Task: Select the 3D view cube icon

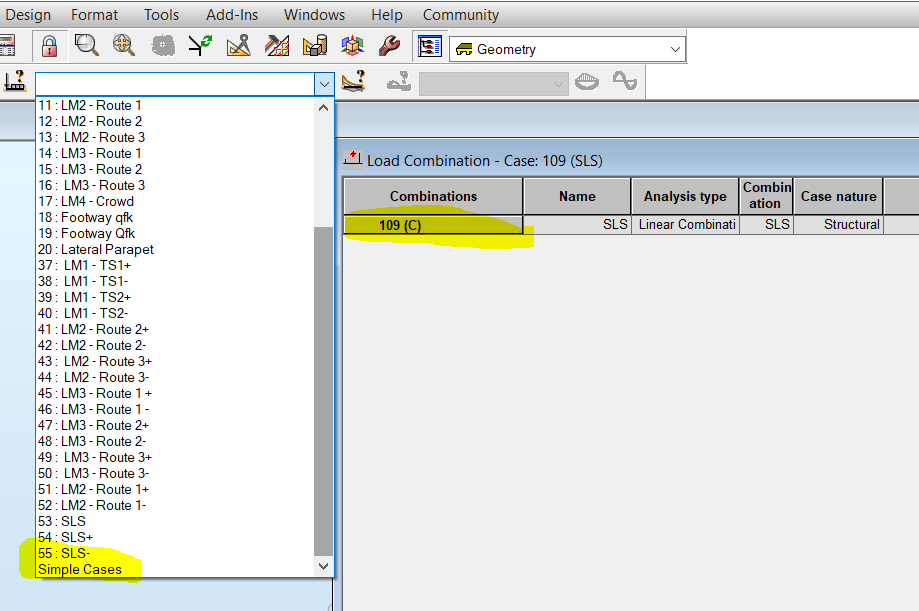Action: point(352,45)
